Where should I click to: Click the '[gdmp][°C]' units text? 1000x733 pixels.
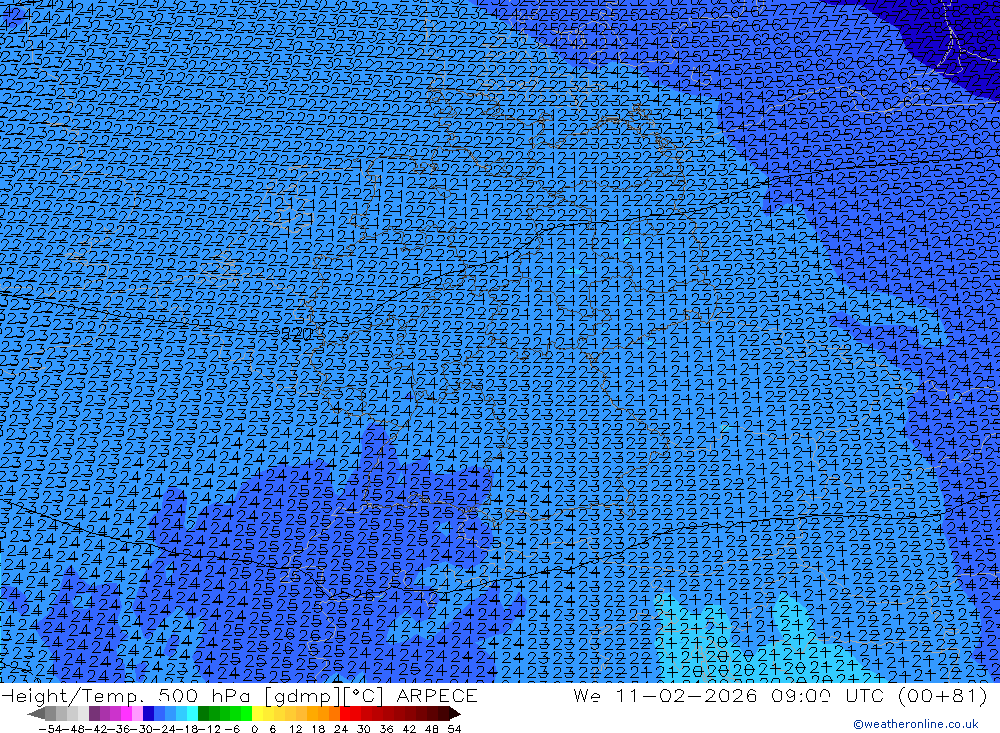(x=324, y=696)
